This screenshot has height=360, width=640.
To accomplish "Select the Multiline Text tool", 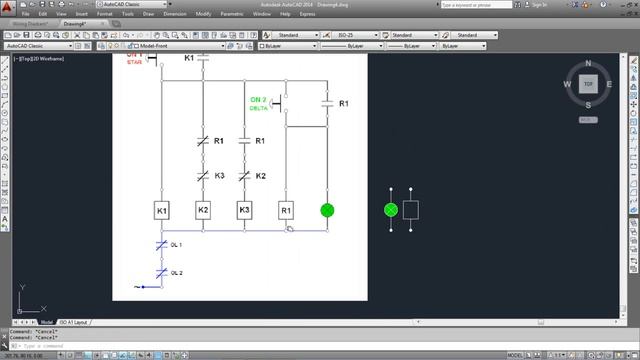I will coord(5,219).
